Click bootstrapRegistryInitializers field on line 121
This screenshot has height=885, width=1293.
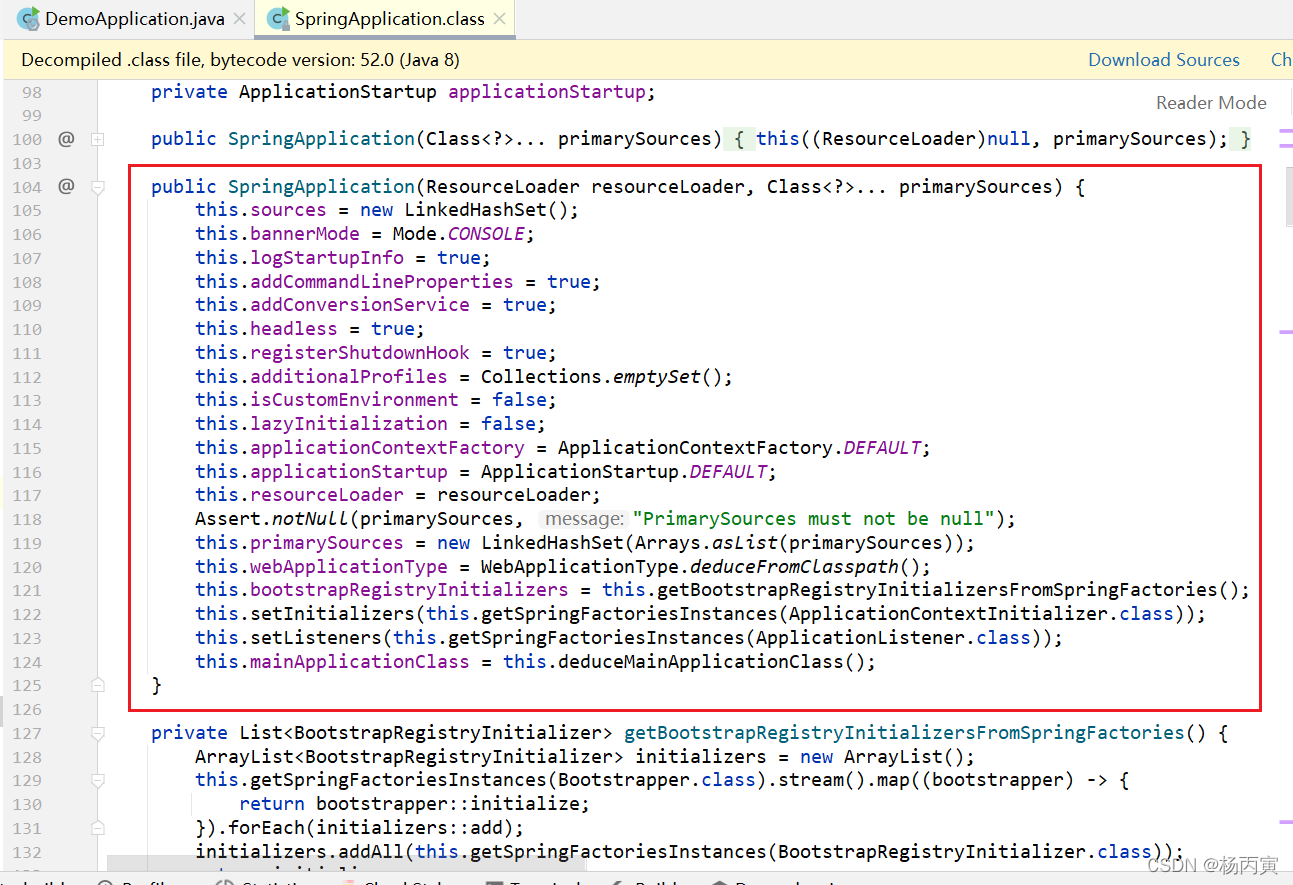409,590
